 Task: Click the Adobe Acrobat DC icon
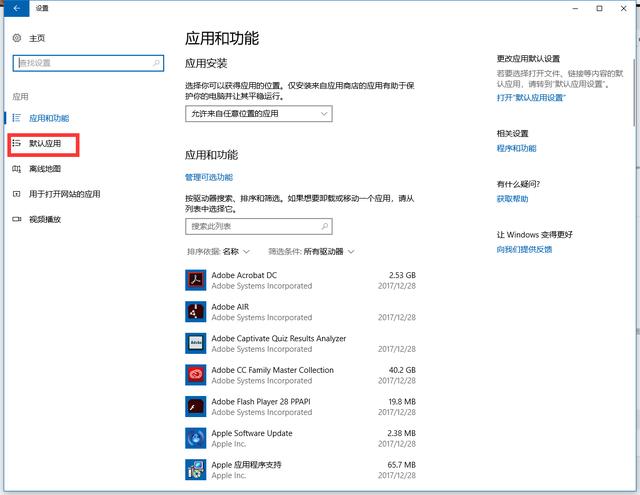click(195, 280)
